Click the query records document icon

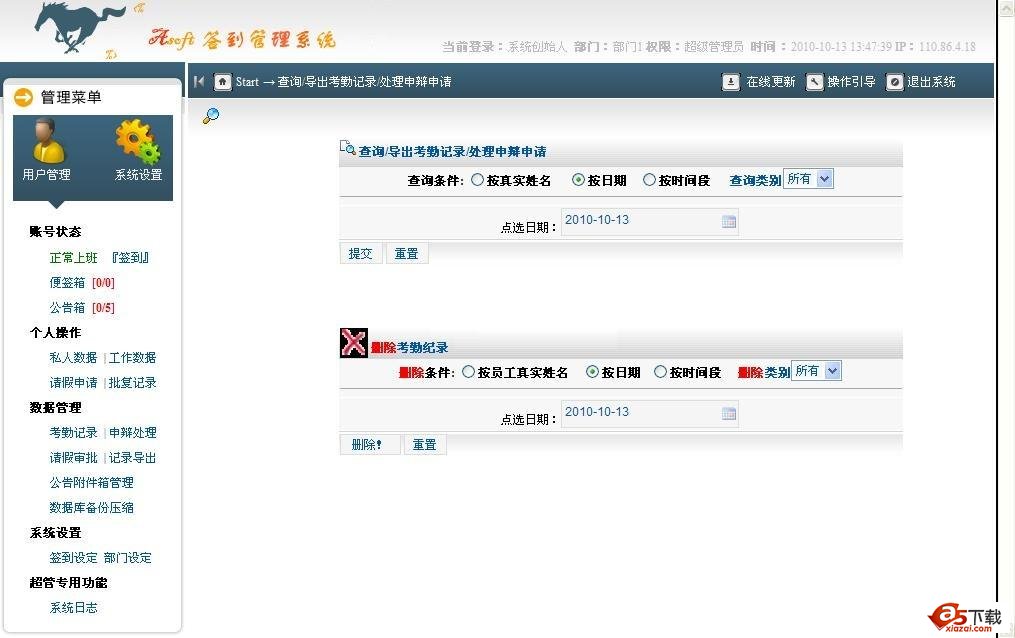[x=348, y=148]
